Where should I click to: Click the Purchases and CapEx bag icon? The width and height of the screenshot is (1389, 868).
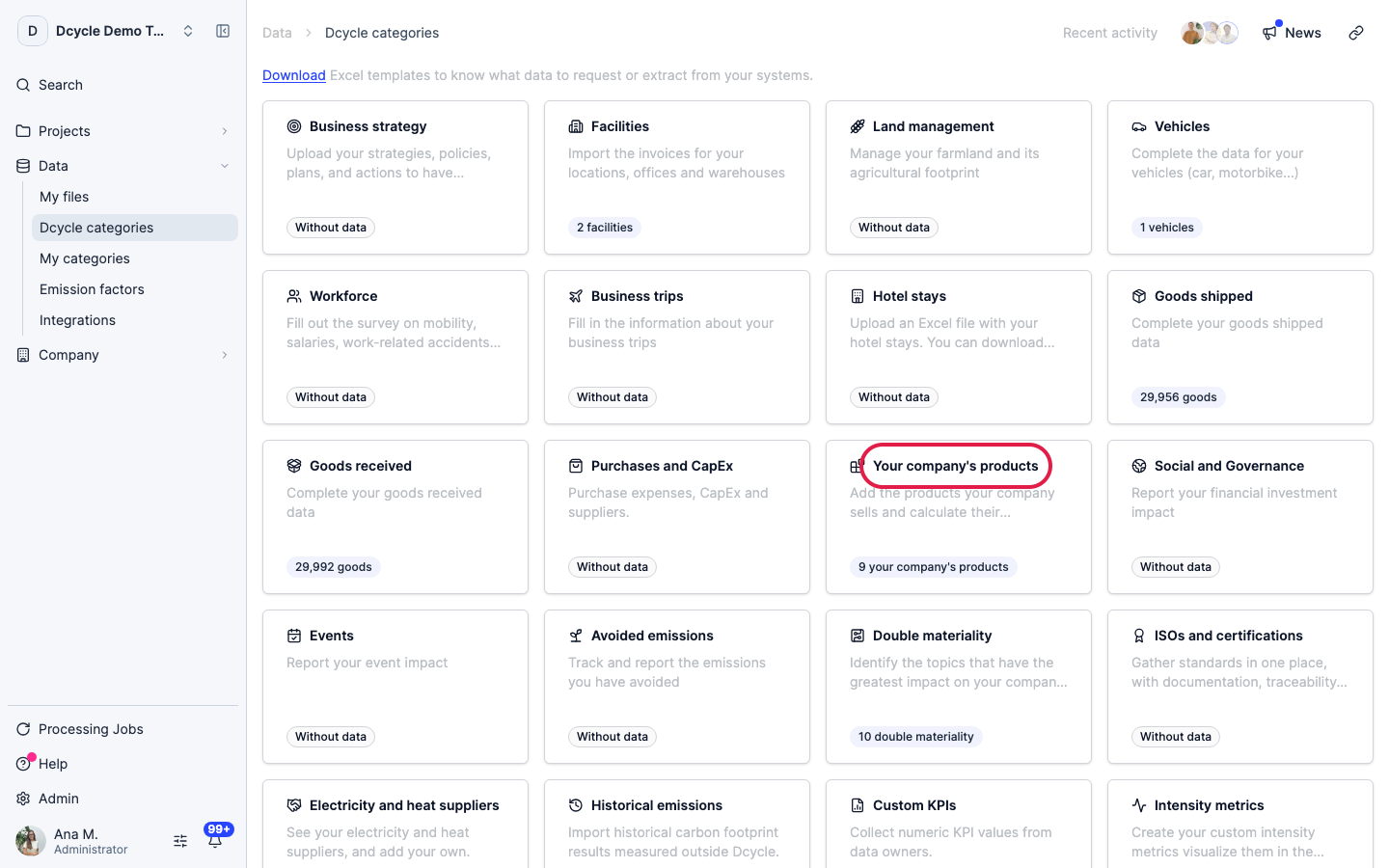(x=576, y=466)
